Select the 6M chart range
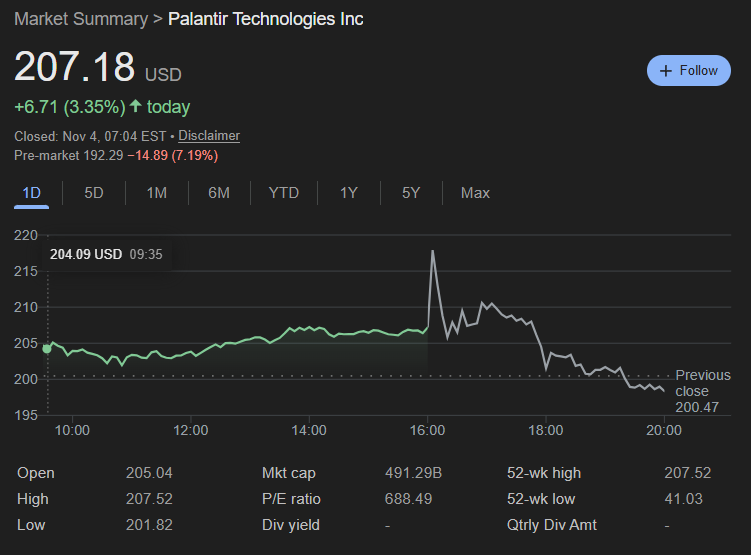Viewport: 751px width, 555px height. (x=219, y=192)
